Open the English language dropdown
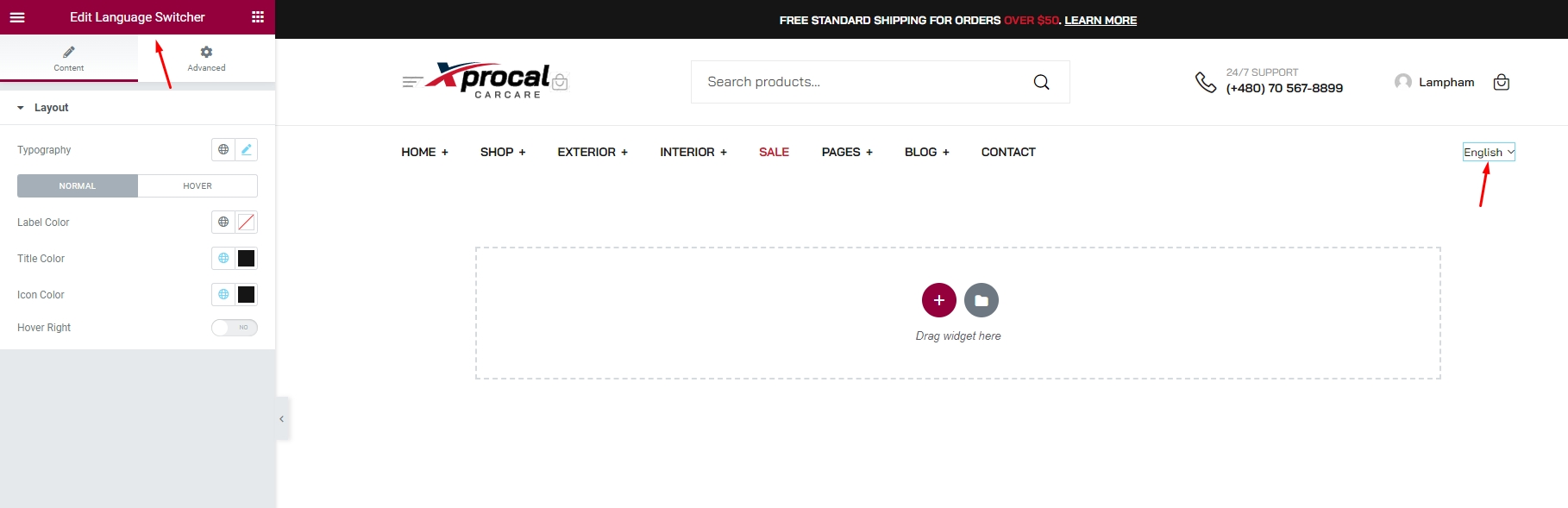This screenshot has height=508, width=1568. 1489,152
